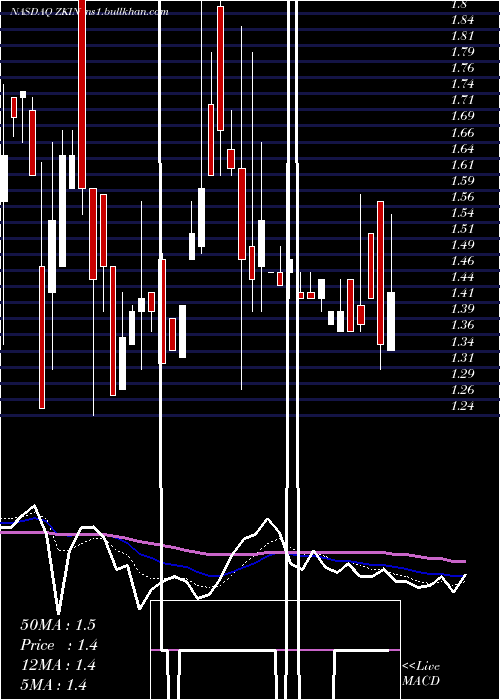Click the <<Live MACD label

coord(421,674)
